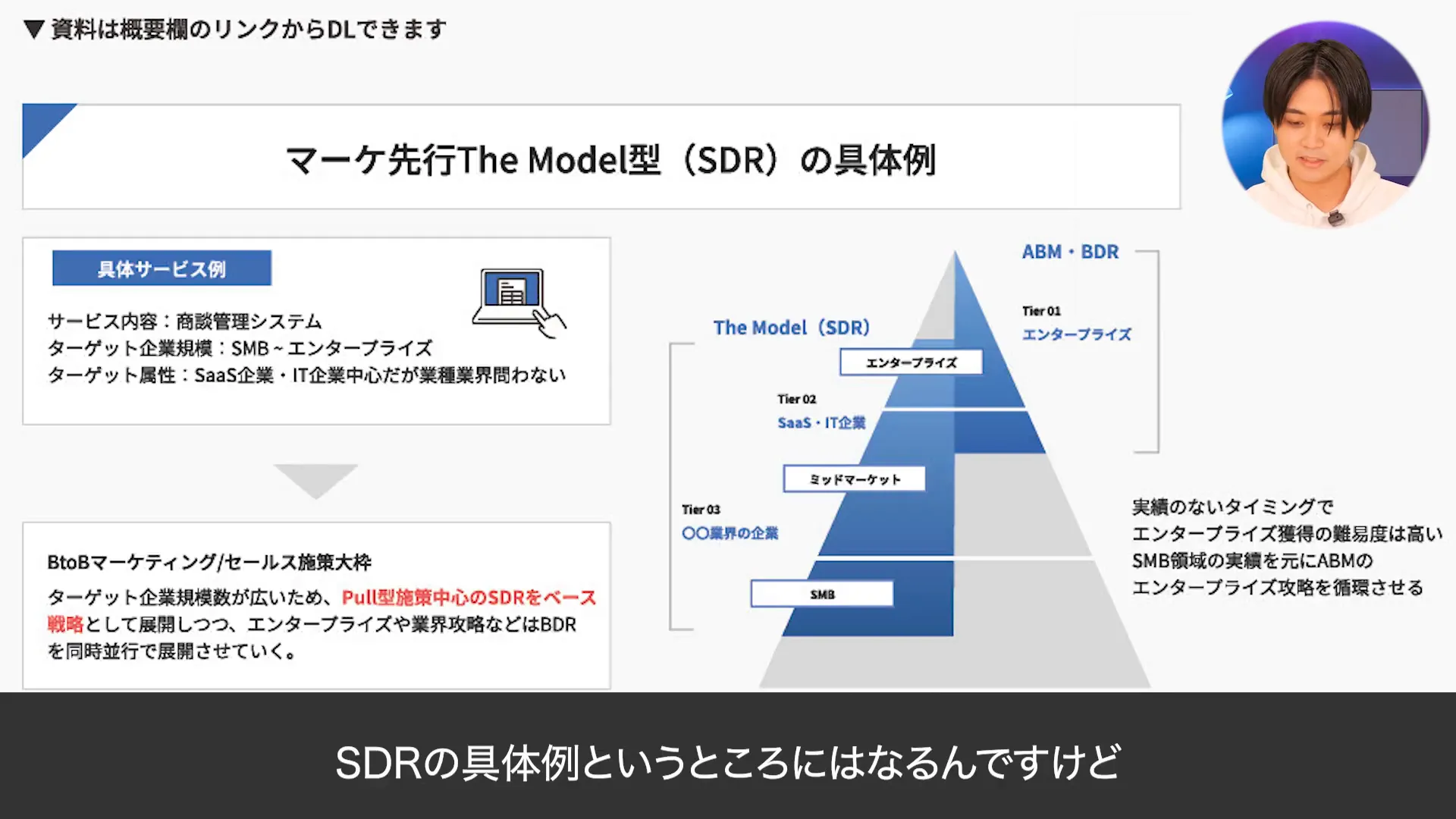Click the SMB box on the pyramid

point(822,595)
